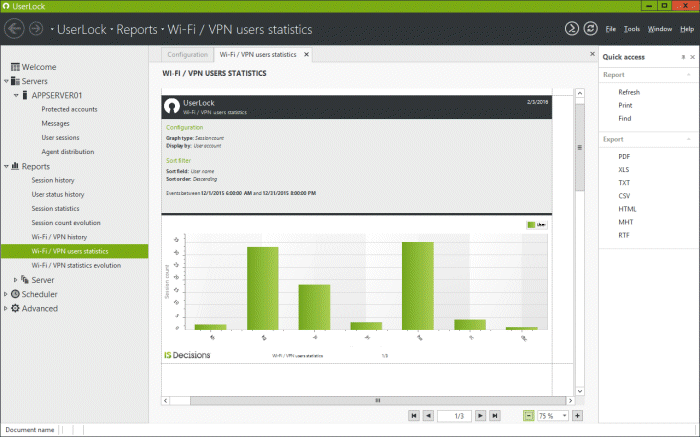Export the report as CSV
This screenshot has height=437, width=700.
(624, 196)
